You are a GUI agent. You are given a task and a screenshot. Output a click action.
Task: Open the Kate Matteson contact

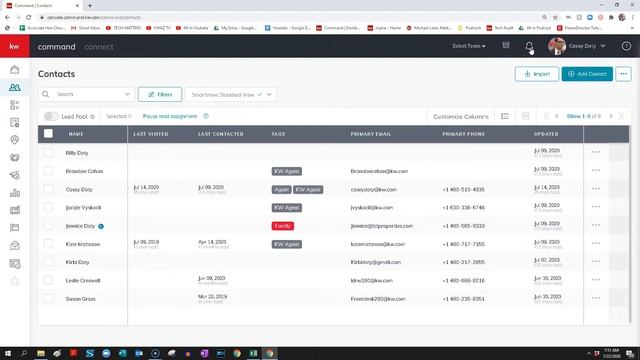point(83,244)
